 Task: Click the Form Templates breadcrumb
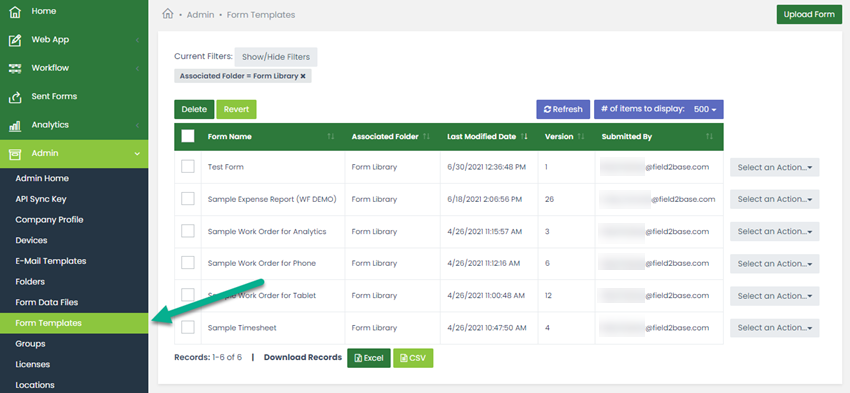click(x=261, y=15)
